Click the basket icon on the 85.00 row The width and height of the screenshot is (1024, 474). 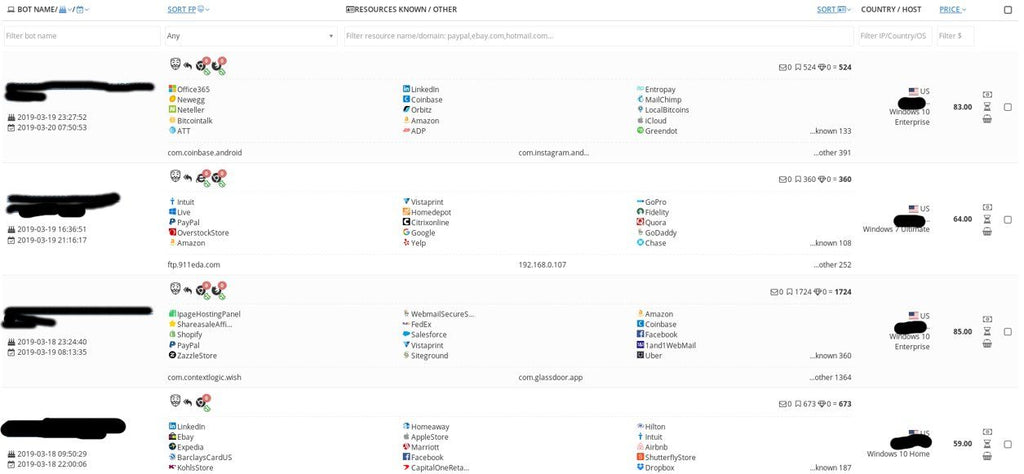click(987, 344)
